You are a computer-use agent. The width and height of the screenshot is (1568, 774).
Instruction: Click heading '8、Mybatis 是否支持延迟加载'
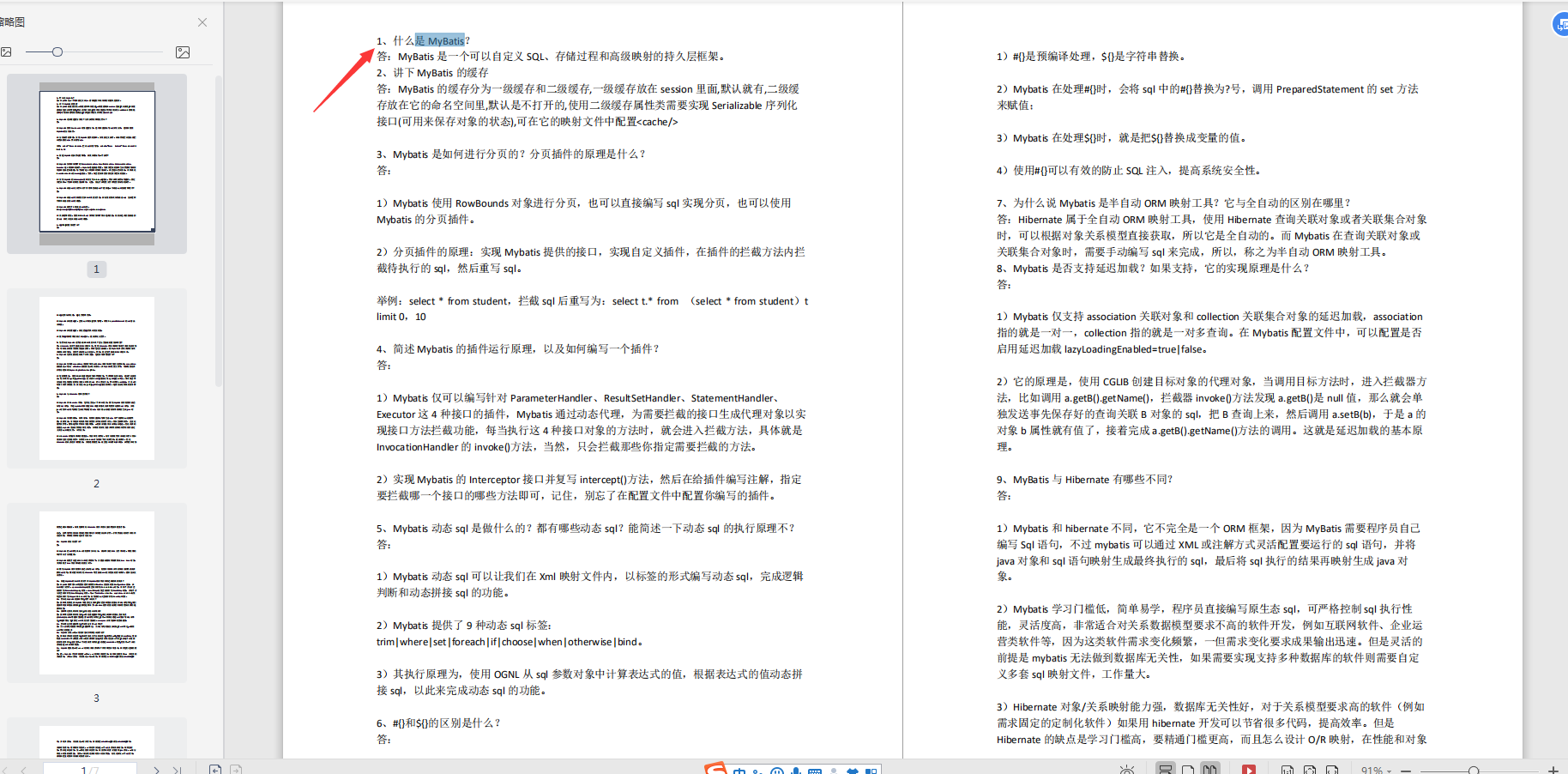[1153, 269]
